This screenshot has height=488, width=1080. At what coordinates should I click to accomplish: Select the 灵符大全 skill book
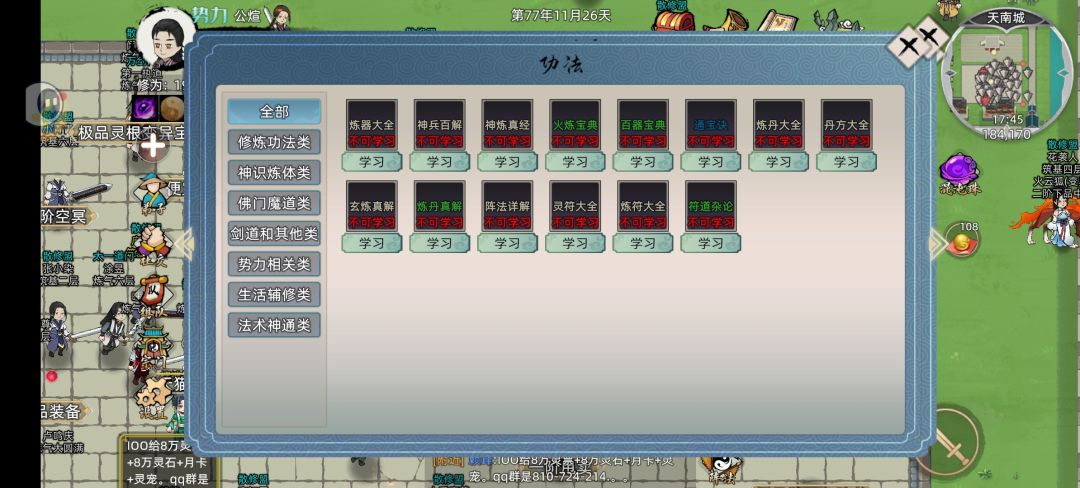(x=575, y=206)
